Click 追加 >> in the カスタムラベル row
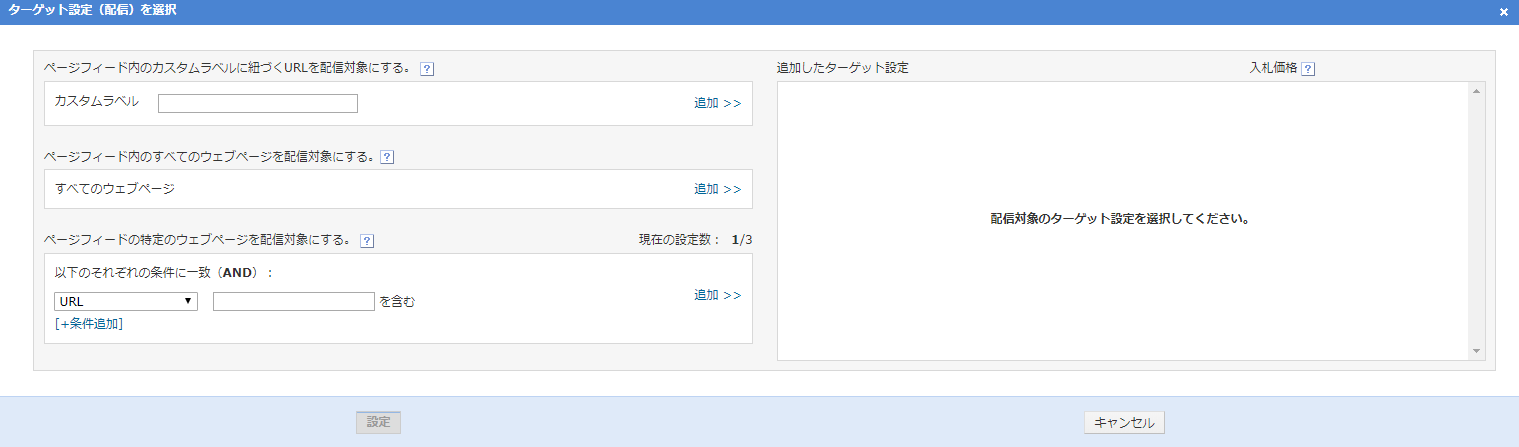 [718, 103]
